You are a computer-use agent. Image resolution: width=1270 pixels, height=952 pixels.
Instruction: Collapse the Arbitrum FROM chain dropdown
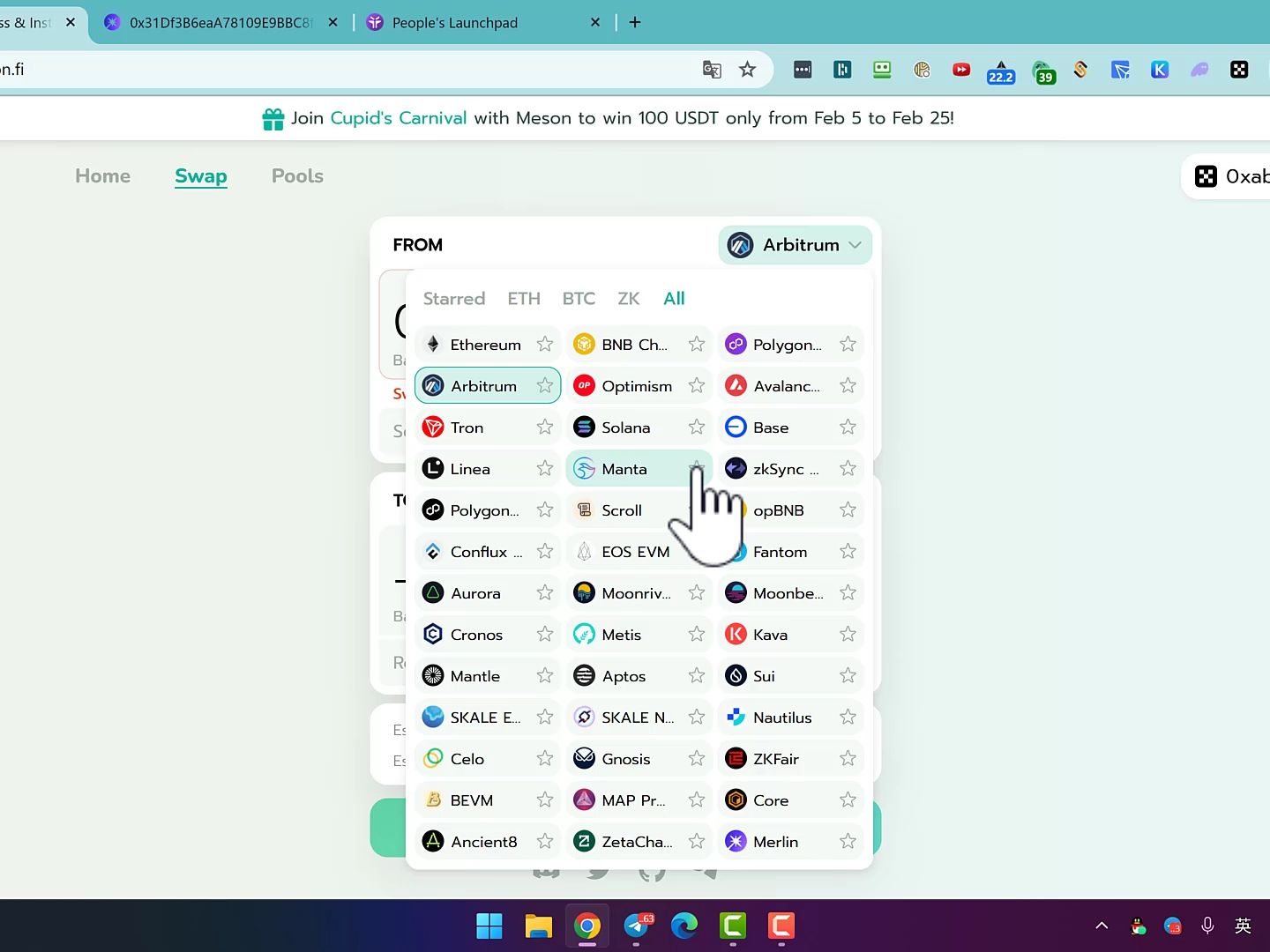796,245
